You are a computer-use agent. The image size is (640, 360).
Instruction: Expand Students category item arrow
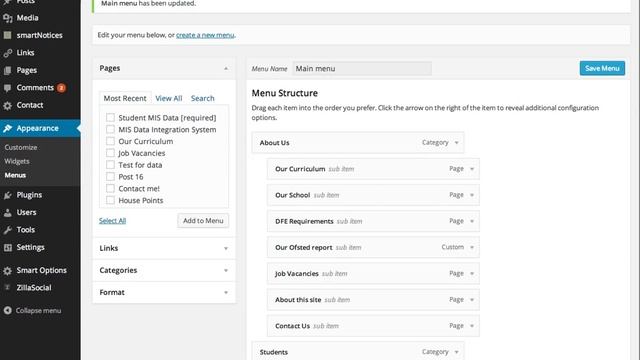pos(456,352)
